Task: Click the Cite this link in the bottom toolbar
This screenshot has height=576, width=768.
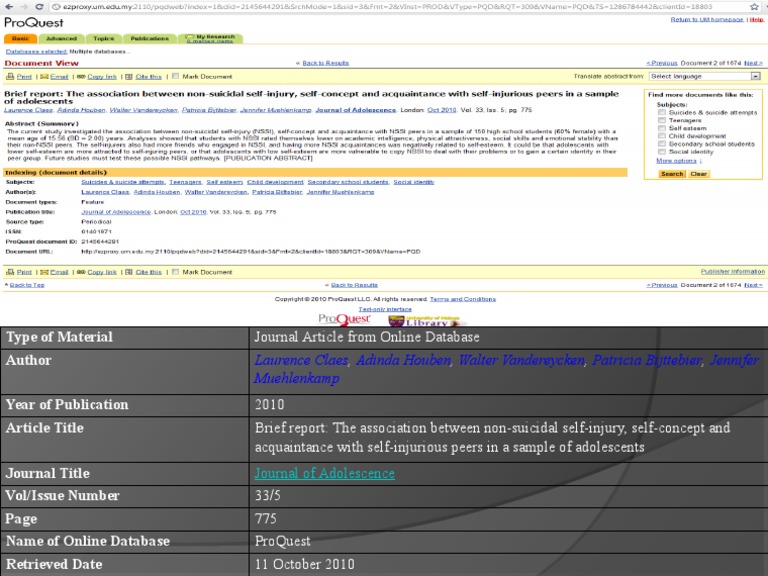Action: pos(148,272)
